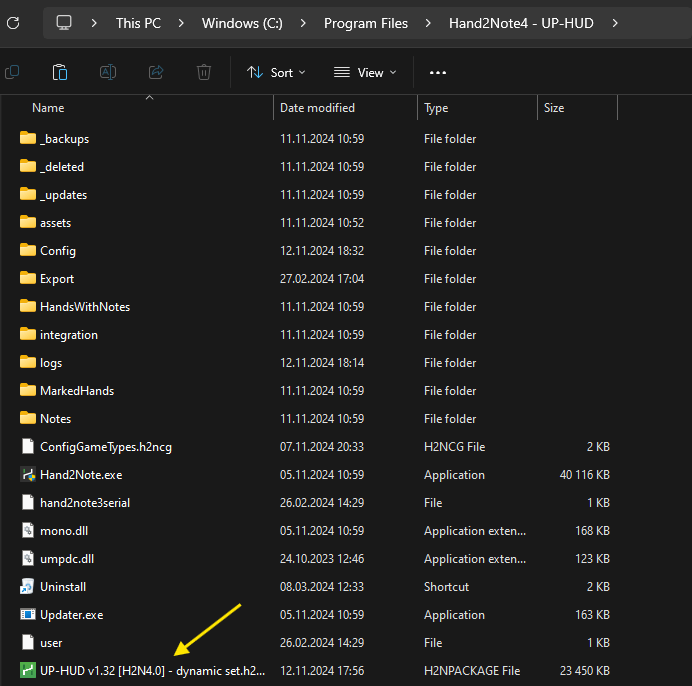Click the 12.11.2024 17:56 date cell
Viewport: 692px width, 686px height.
322,671
